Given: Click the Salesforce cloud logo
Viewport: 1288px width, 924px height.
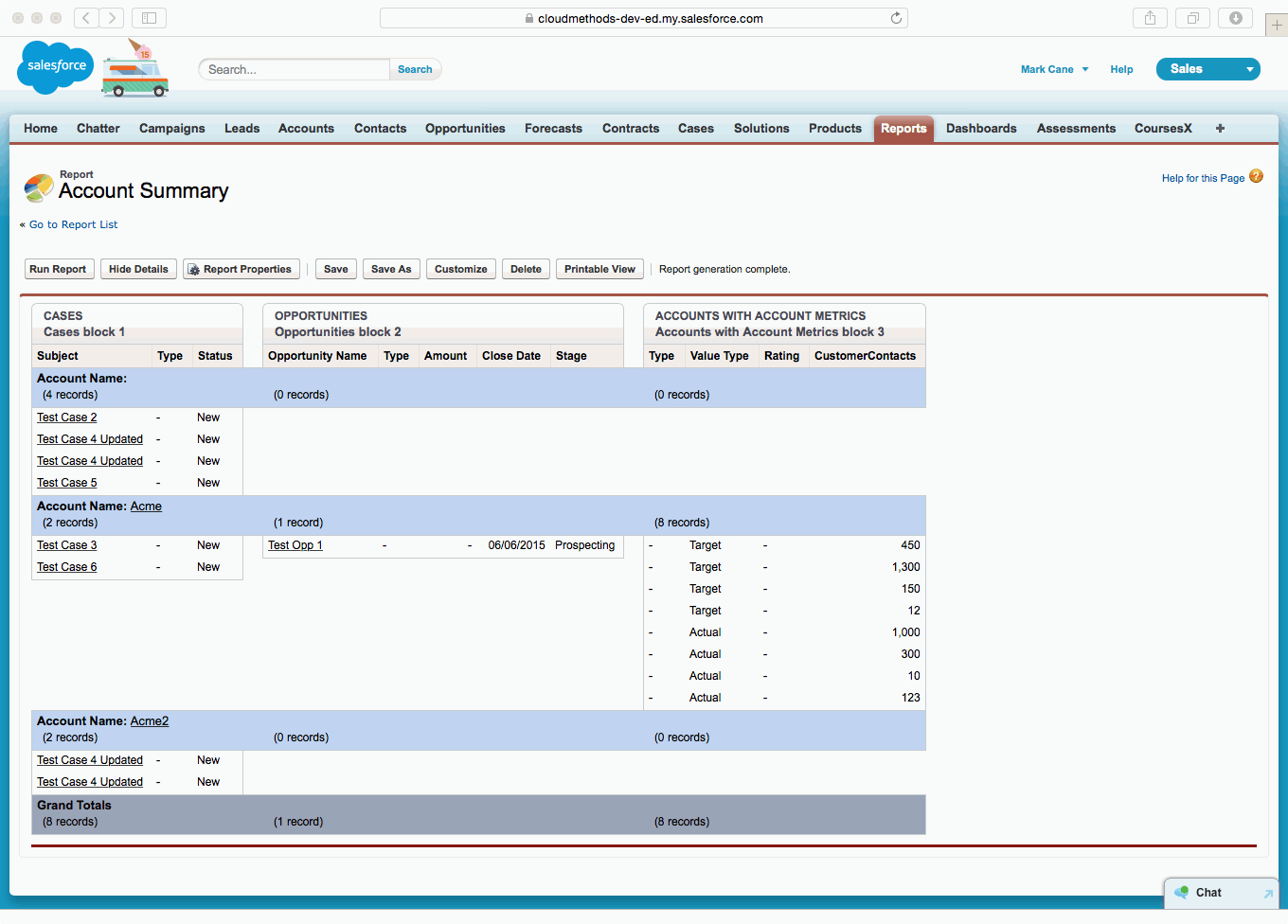Looking at the screenshot, I should tap(54, 66).
